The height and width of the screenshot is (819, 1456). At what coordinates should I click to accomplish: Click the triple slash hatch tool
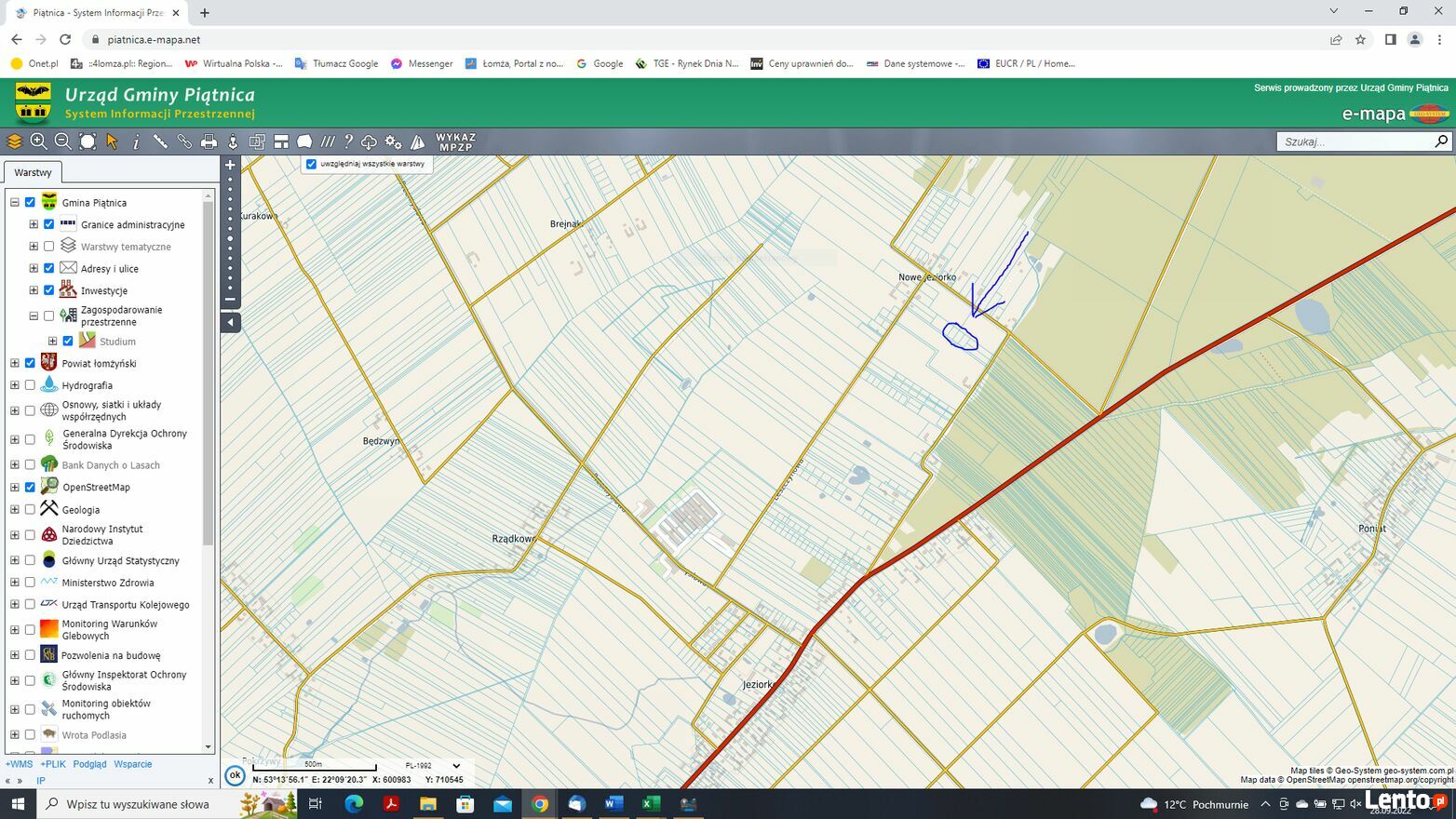click(x=328, y=141)
